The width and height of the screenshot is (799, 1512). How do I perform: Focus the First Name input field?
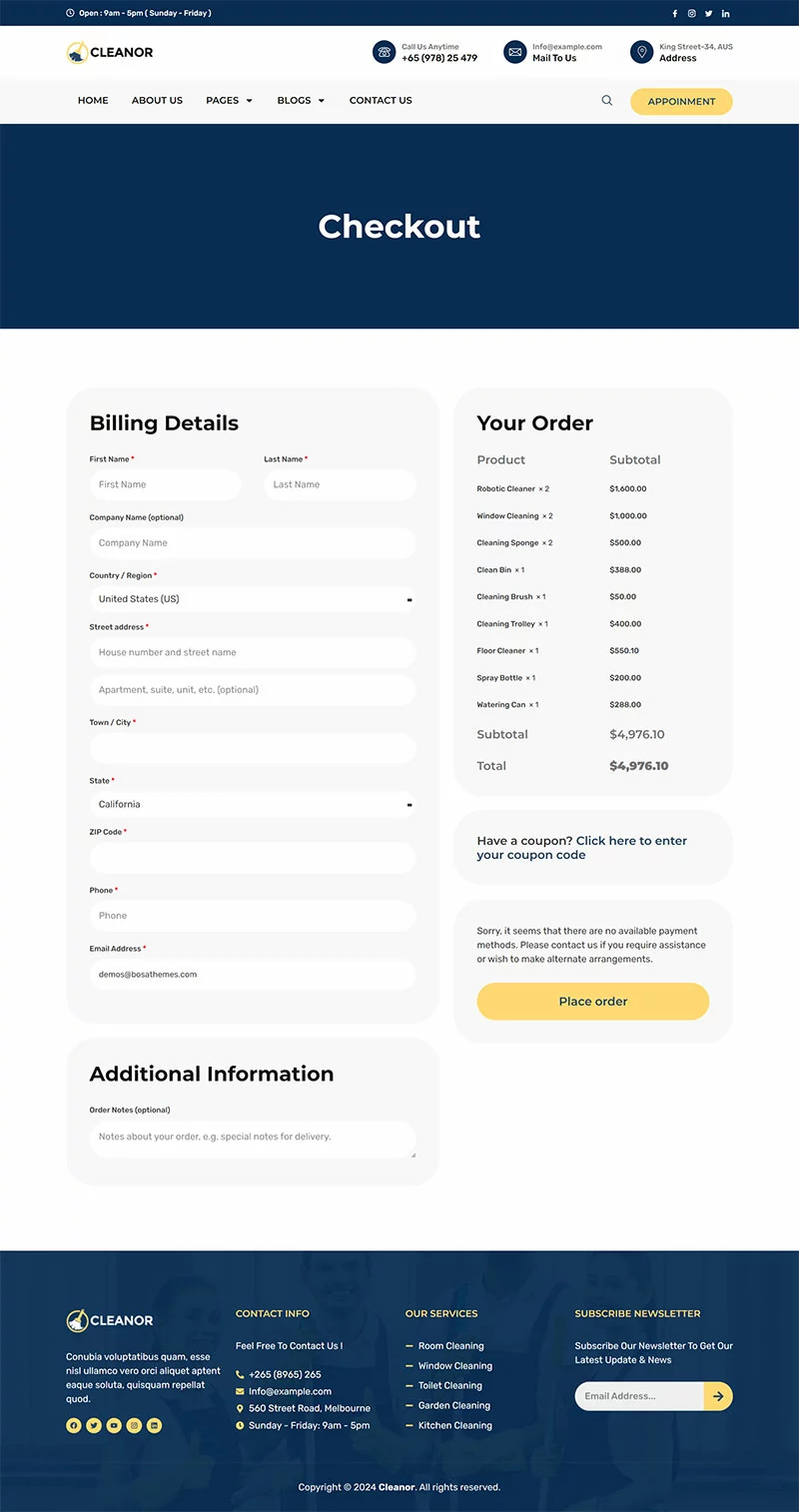pyautogui.click(x=165, y=485)
